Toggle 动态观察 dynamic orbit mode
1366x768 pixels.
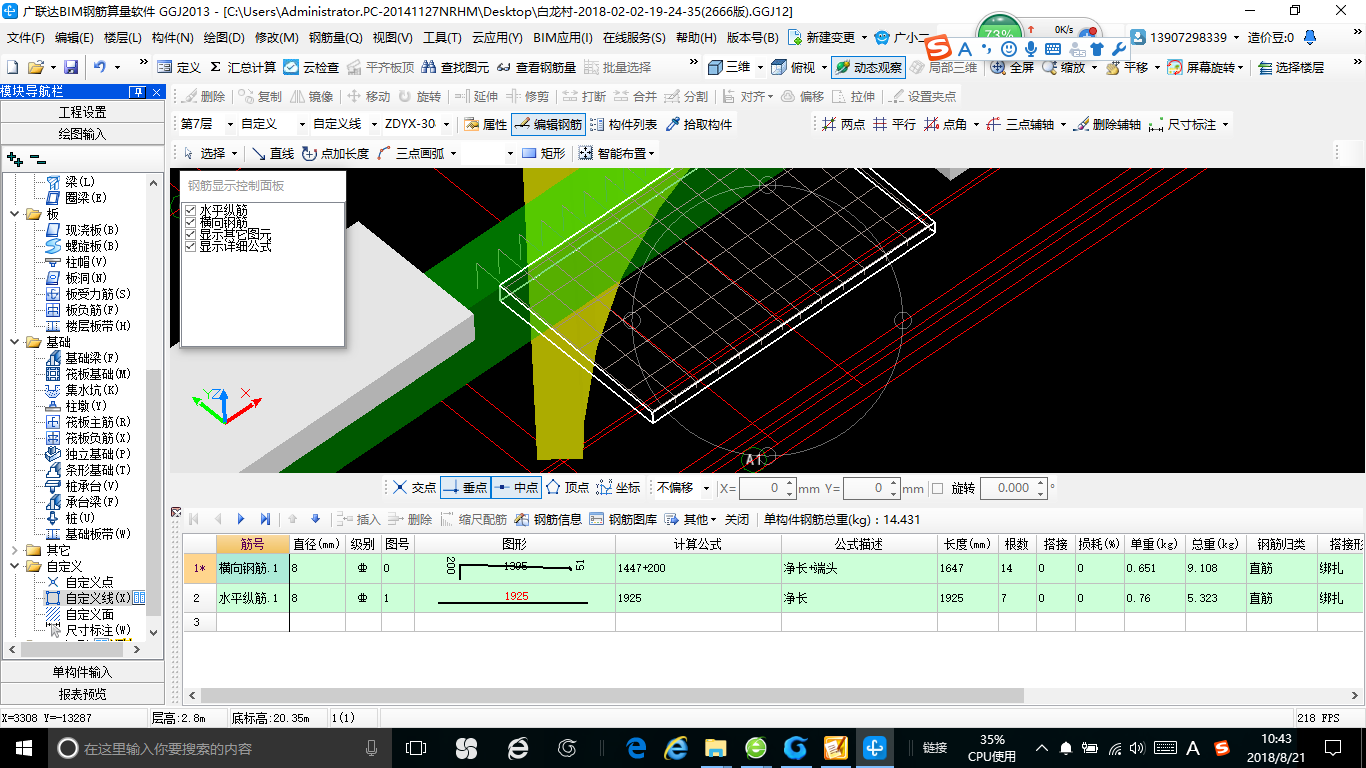click(x=868, y=67)
